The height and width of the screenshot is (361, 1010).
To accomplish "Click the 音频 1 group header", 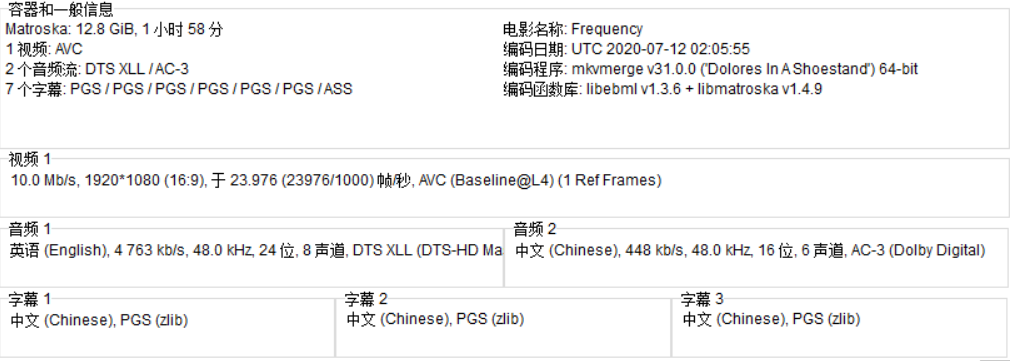I will pyautogui.click(x=29, y=229).
